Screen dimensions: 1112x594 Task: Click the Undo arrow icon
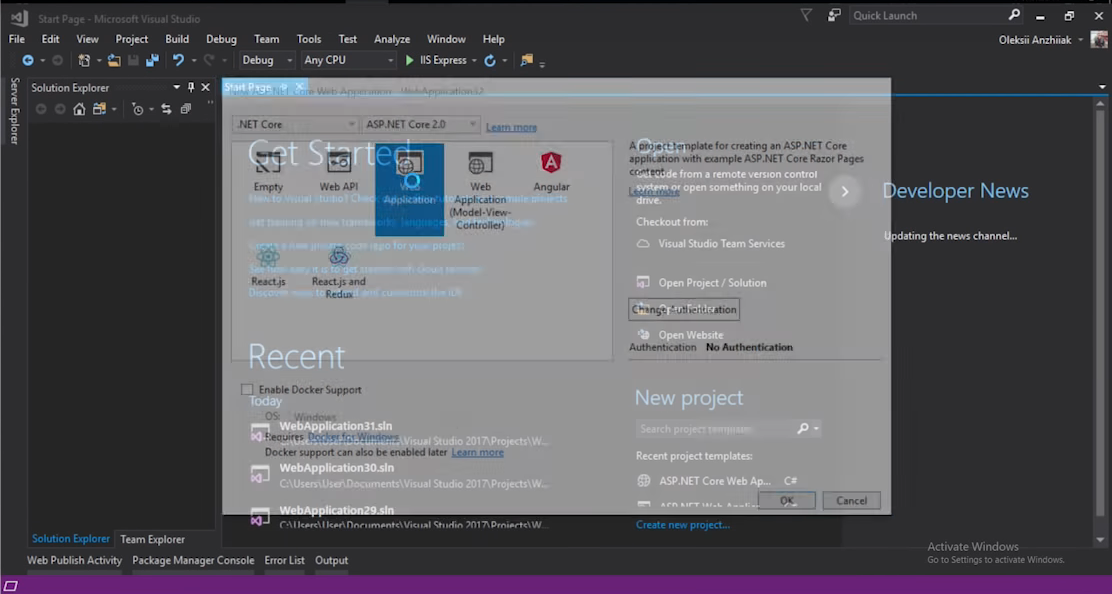pyautogui.click(x=178, y=60)
